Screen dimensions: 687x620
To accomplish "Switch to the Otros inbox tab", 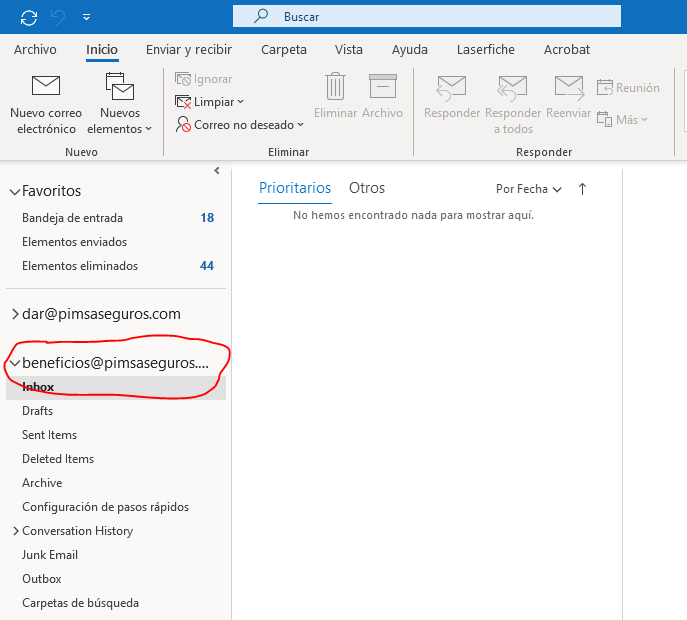I will click(x=367, y=188).
